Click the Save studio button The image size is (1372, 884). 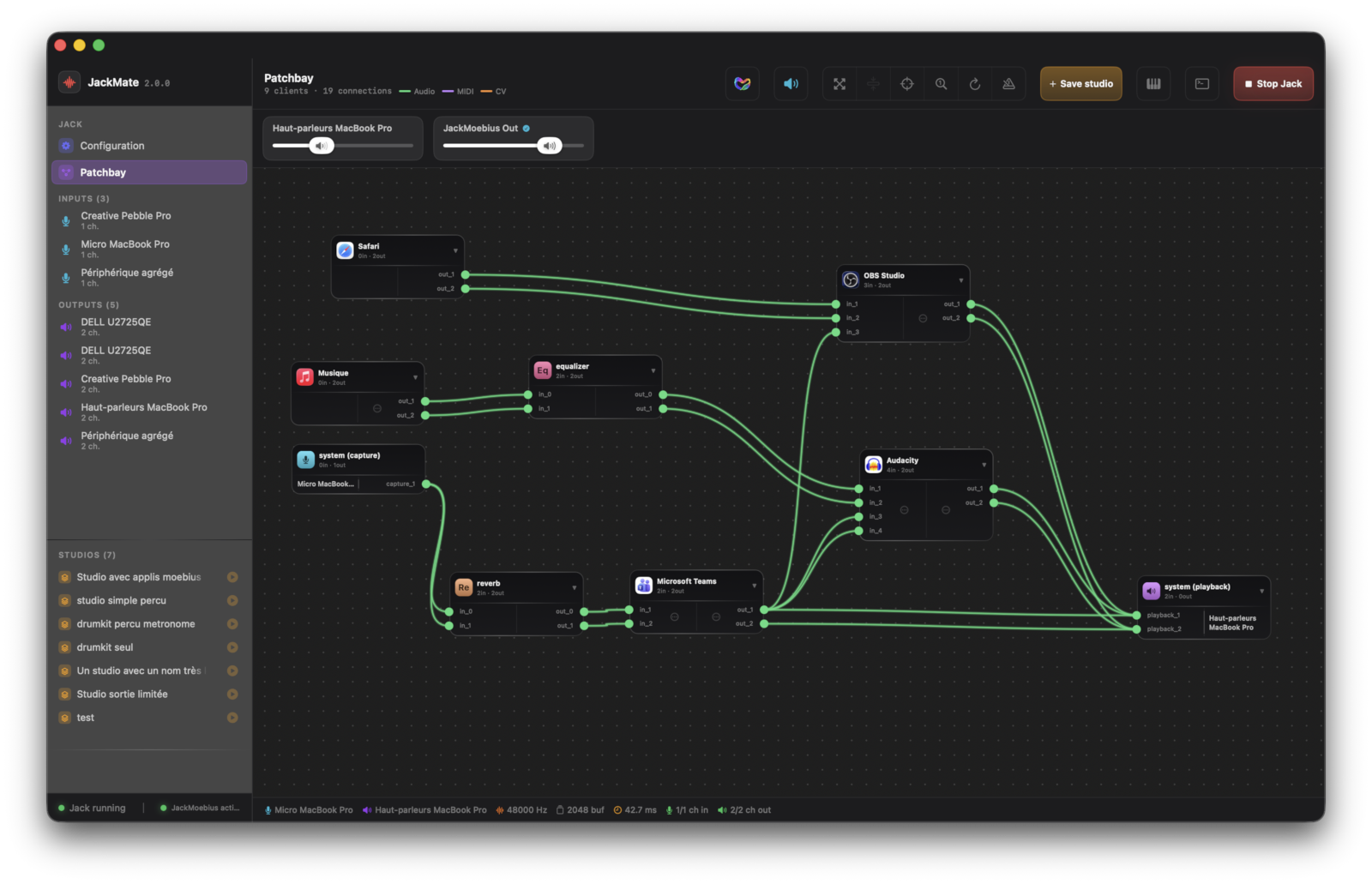1081,84
